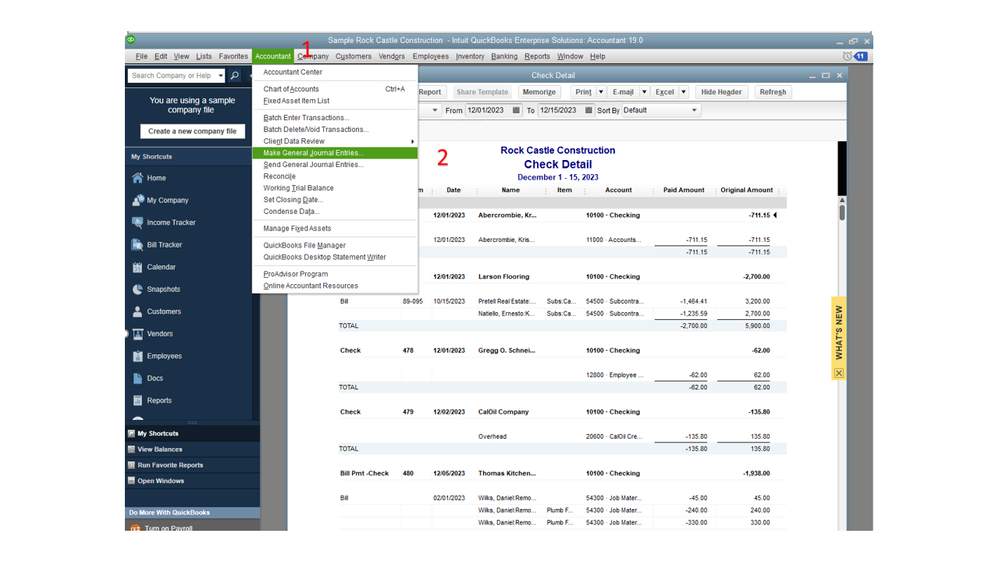The image size is (999, 562).
Task: Click the reminders alarm clock icon
Action: (847, 57)
